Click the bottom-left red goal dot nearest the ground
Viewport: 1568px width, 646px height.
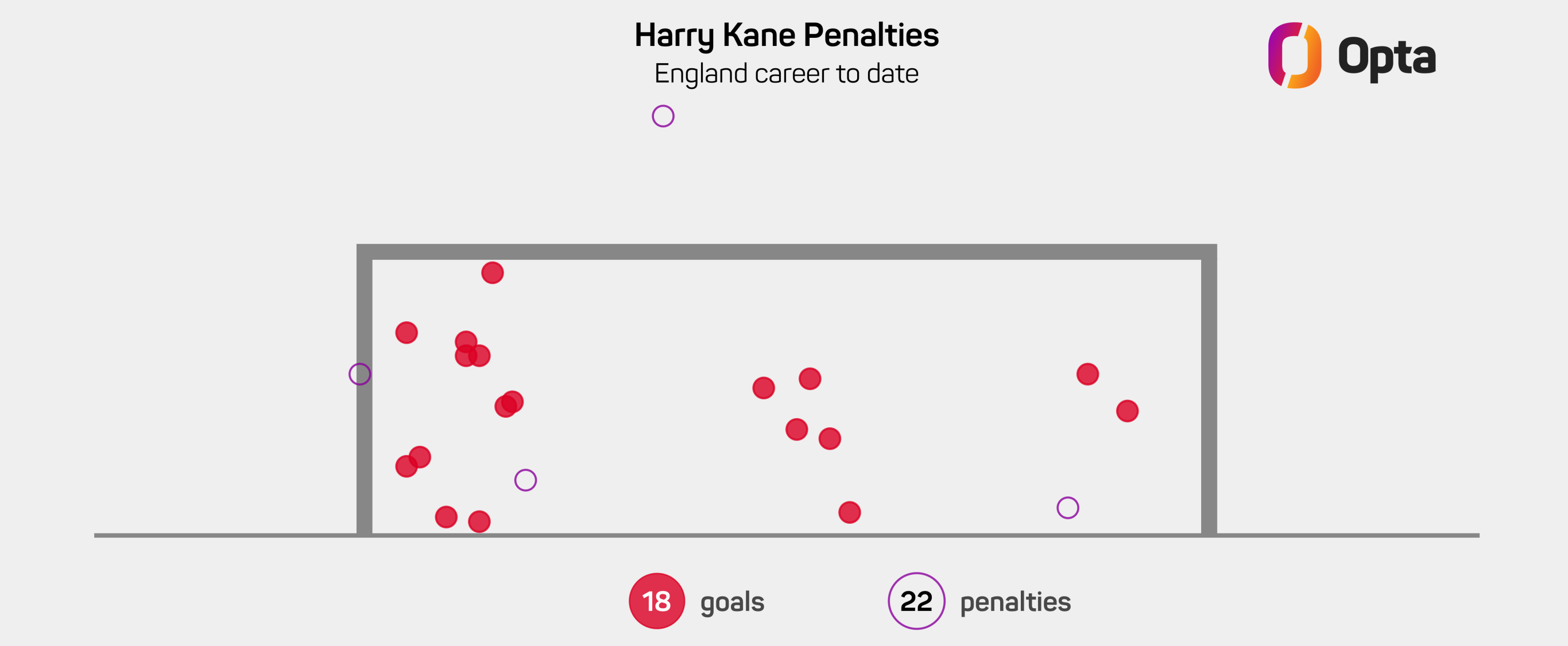tap(479, 522)
